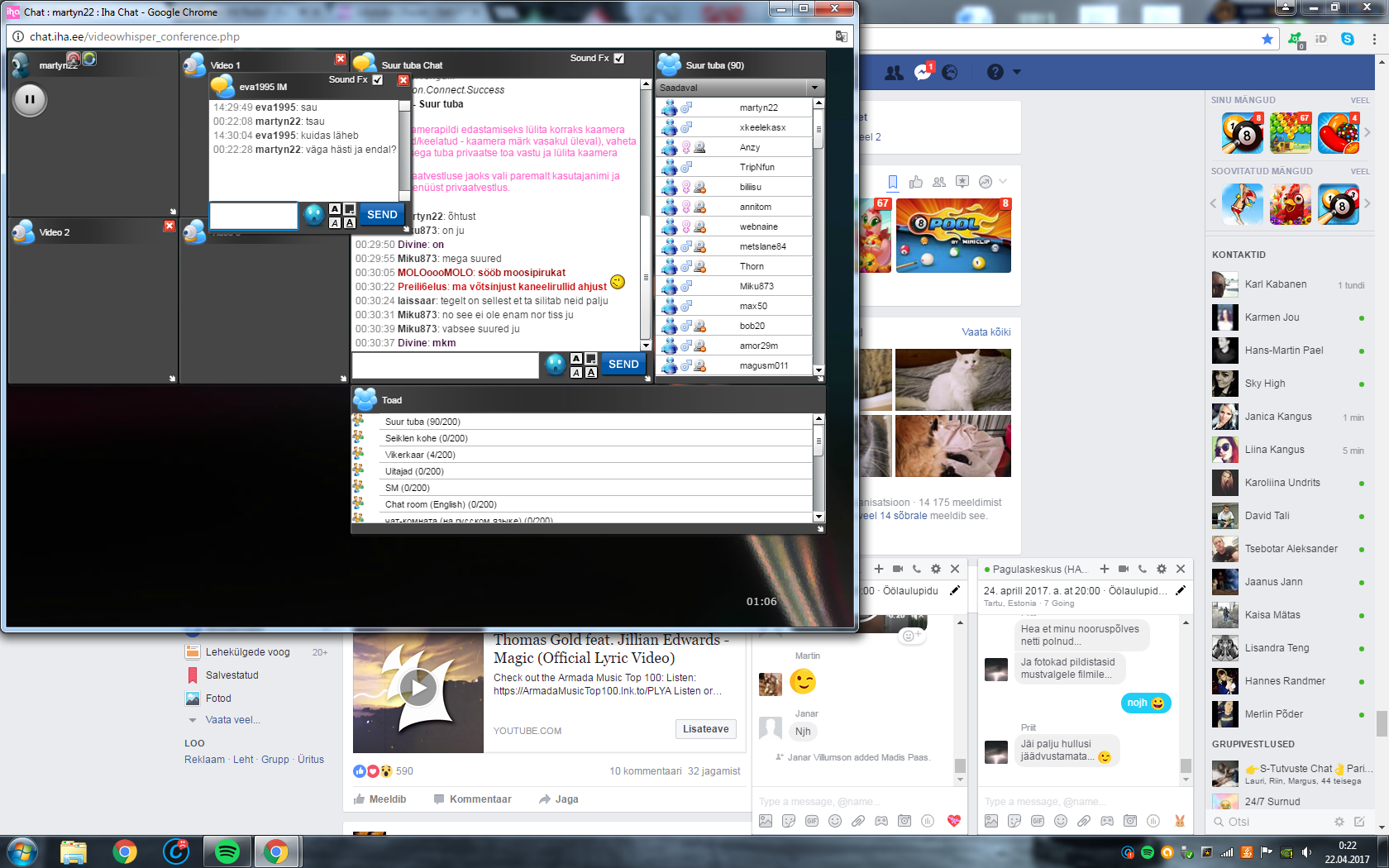The image size is (1389, 868).
Task: Play Thomas Gold Magic video thumbnail
Action: (x=418, y=688)
